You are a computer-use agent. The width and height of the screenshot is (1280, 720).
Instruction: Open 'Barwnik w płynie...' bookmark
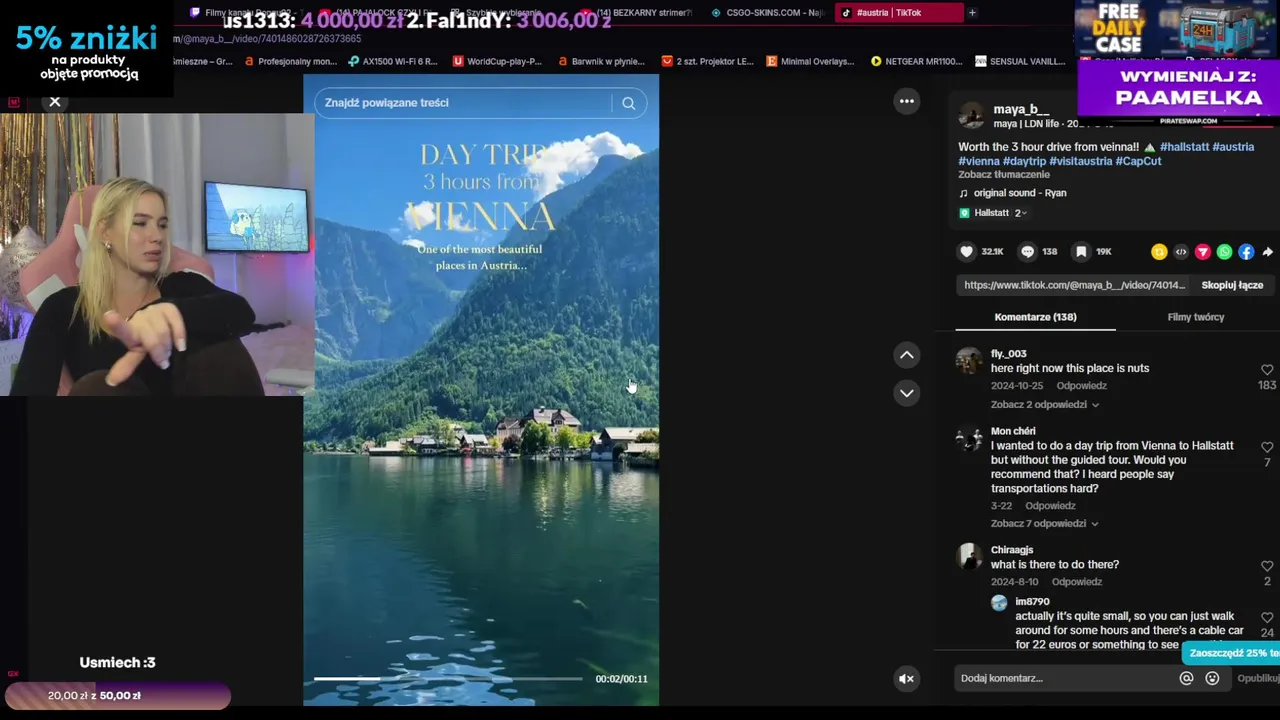pos(601,61)
